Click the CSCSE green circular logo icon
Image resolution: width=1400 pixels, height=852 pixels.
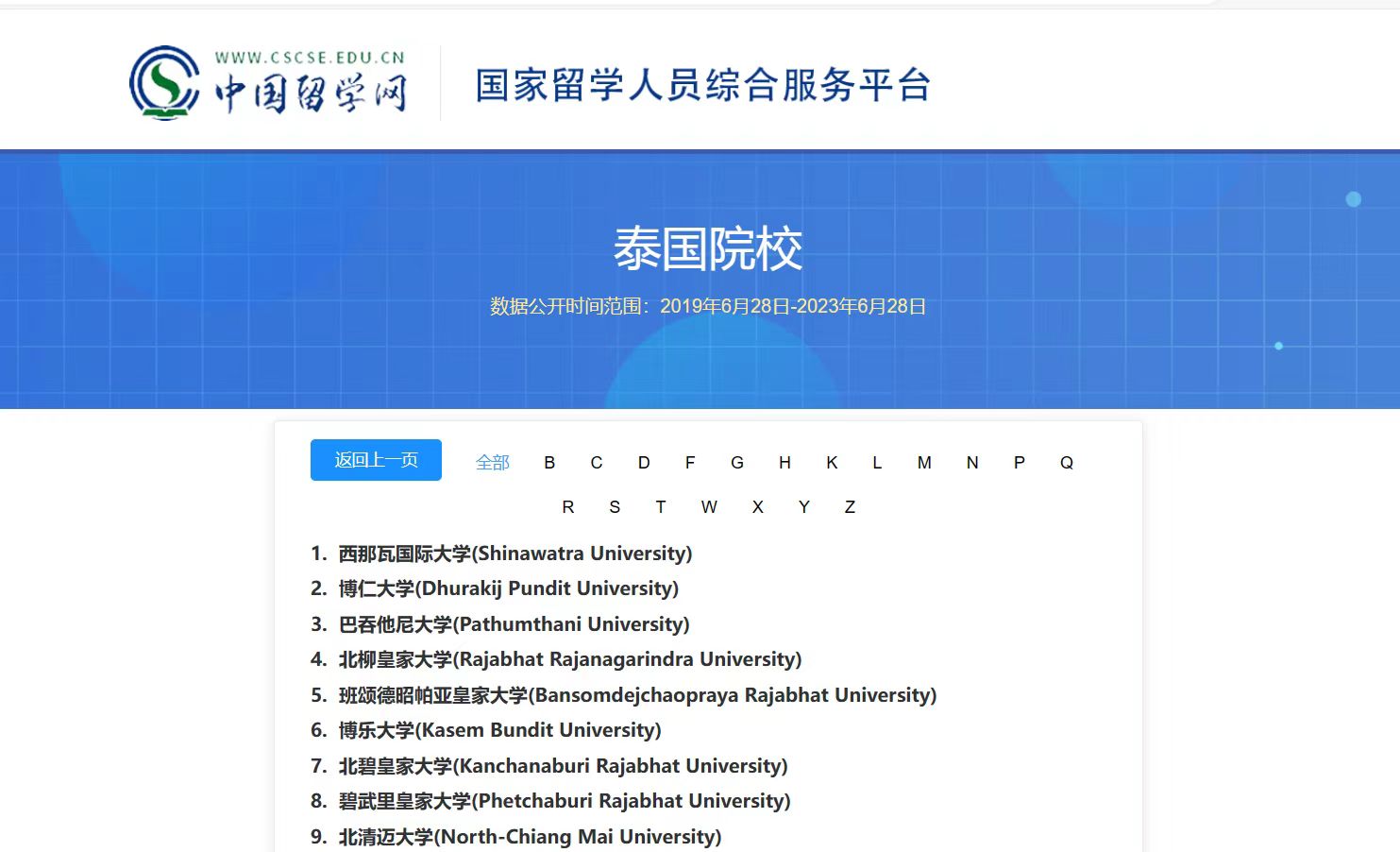(165, 83)
